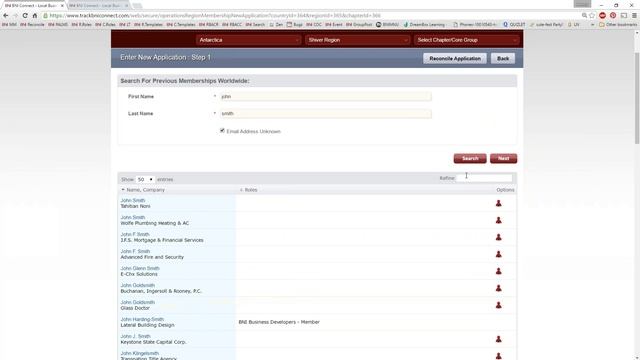Open Select Chapter/Core Group dropdown
Screen dimensions: 640x360
[x=466, y=40]
